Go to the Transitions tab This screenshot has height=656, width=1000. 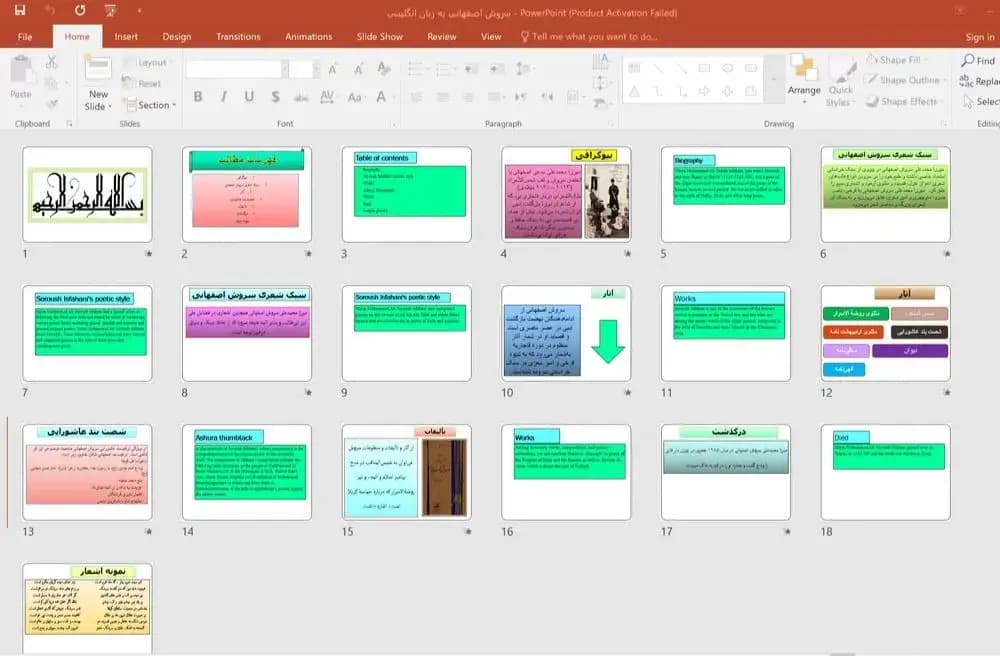click(238, 36)
